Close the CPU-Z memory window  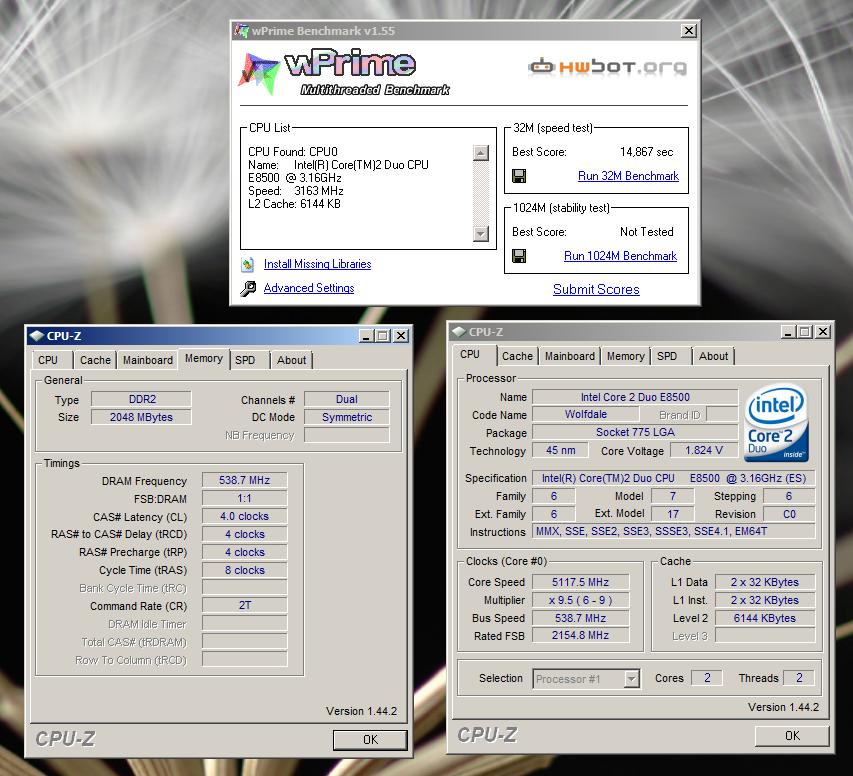click(x=401, y=336)
